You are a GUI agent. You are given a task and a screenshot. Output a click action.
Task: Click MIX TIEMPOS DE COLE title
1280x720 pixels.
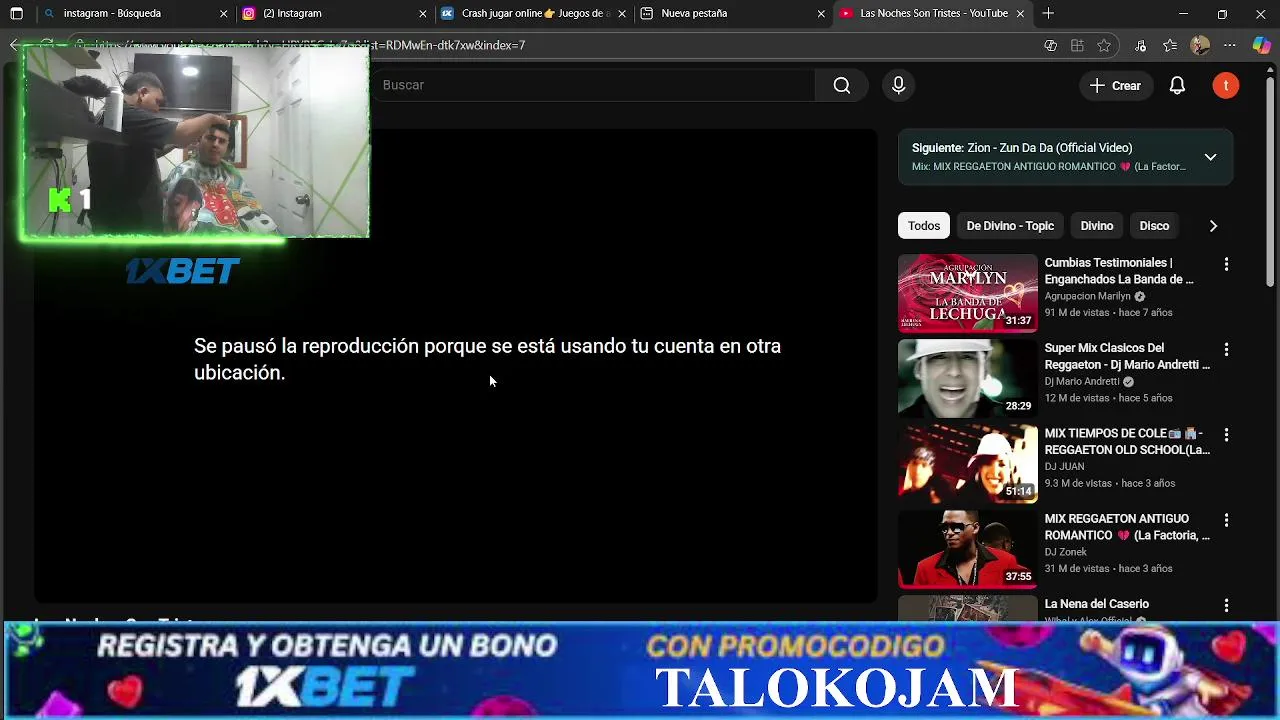(x=1127, y=441)
